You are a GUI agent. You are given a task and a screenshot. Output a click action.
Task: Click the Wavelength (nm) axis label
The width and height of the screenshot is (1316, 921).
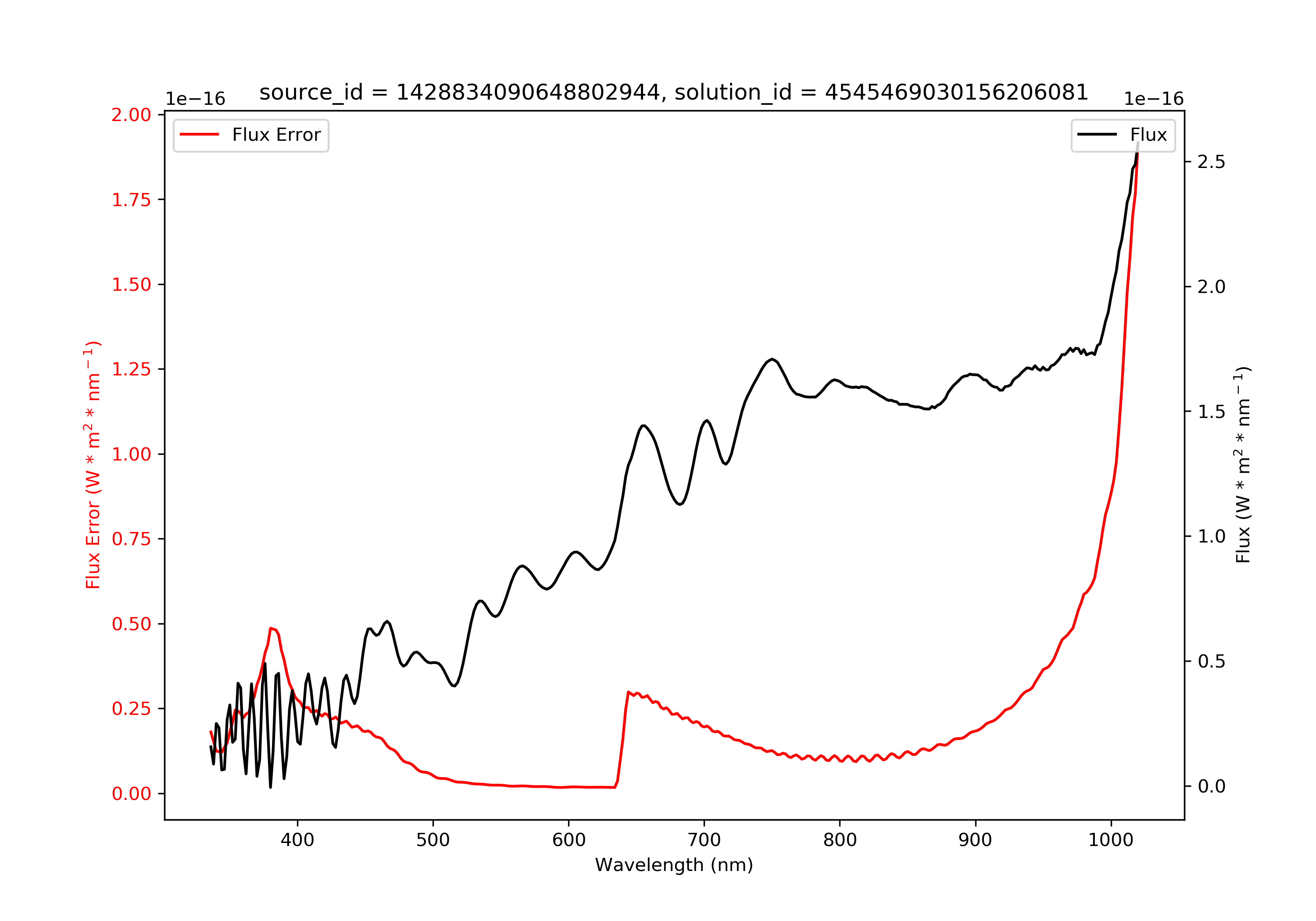(674, 865)
